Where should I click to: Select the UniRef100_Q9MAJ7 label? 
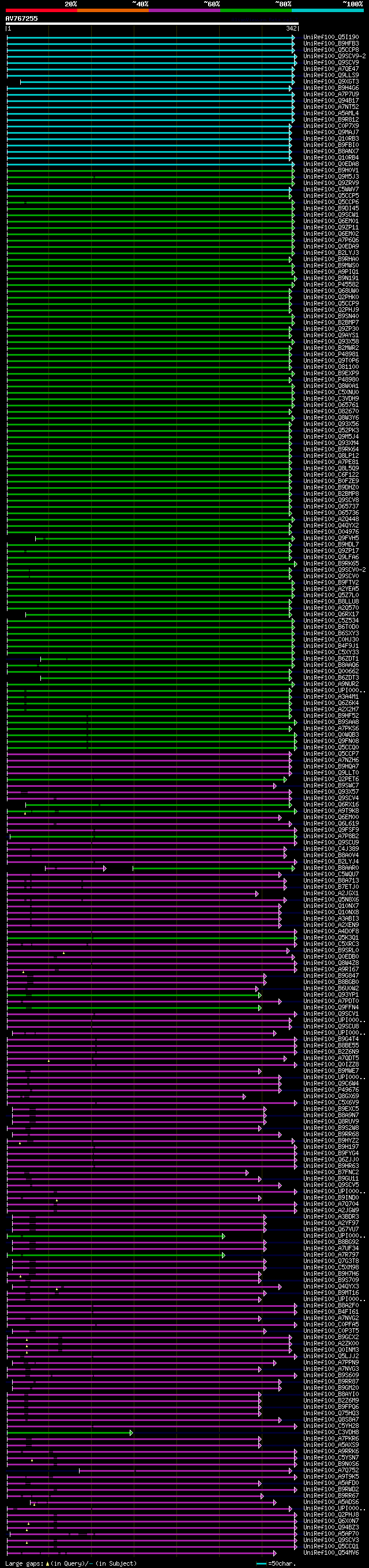click(330, 132)
